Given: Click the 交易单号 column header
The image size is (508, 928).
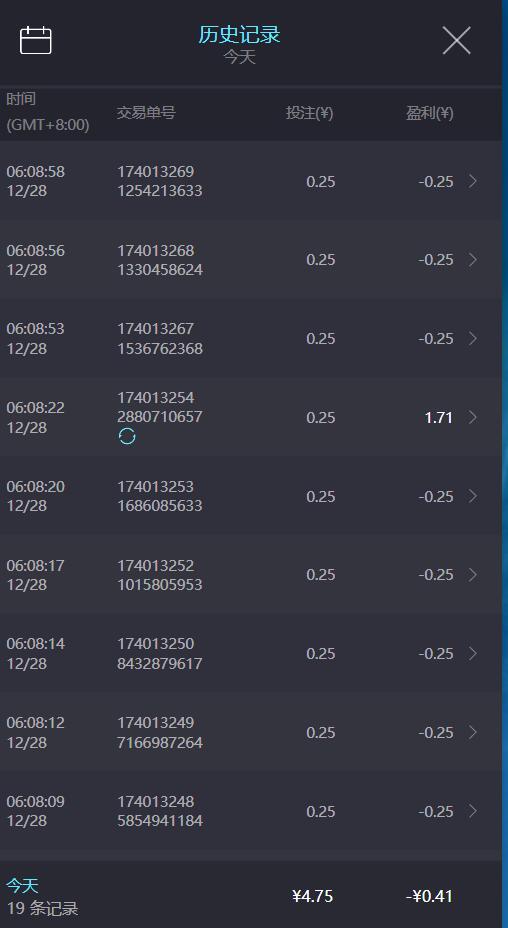Looking at the screenshot, I should [x=146, y=112].
